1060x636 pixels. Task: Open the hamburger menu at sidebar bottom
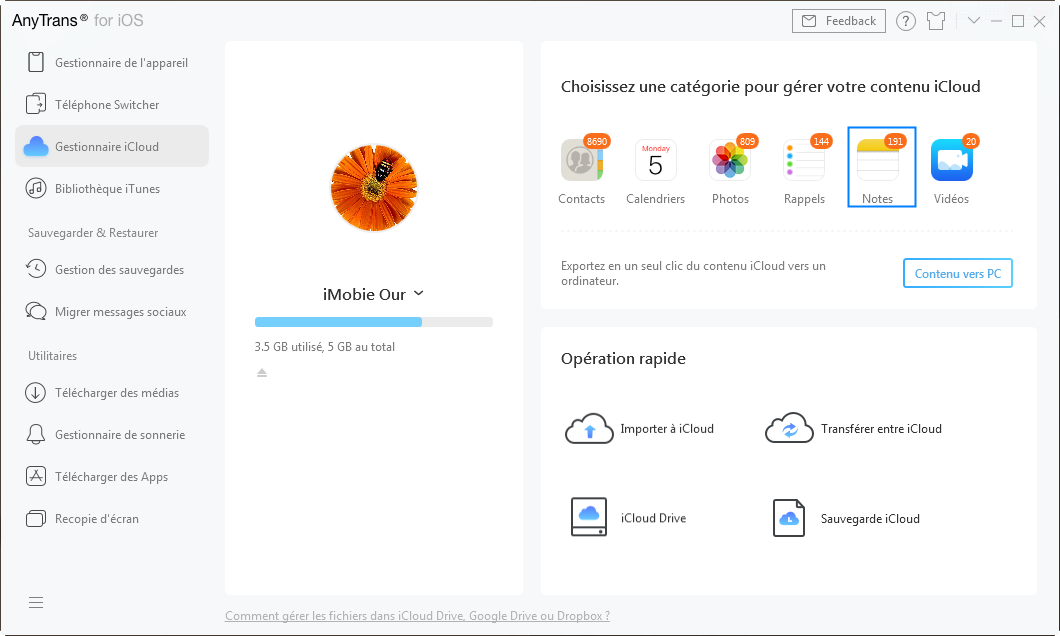[36, 602]
